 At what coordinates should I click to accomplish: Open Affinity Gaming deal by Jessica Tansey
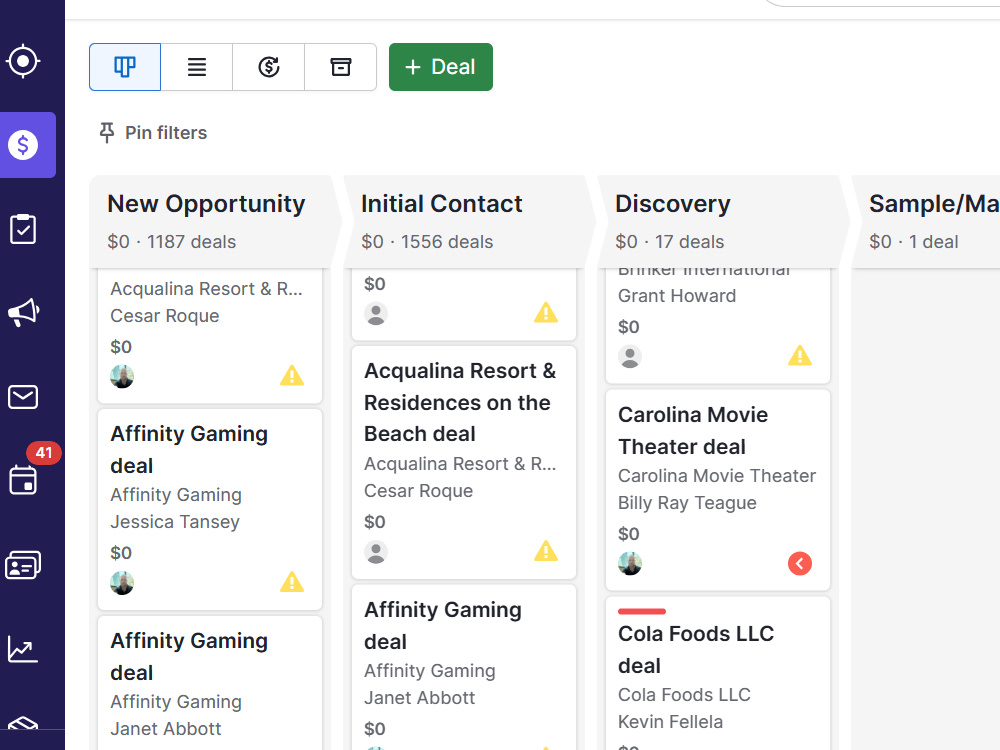(210, 510)
